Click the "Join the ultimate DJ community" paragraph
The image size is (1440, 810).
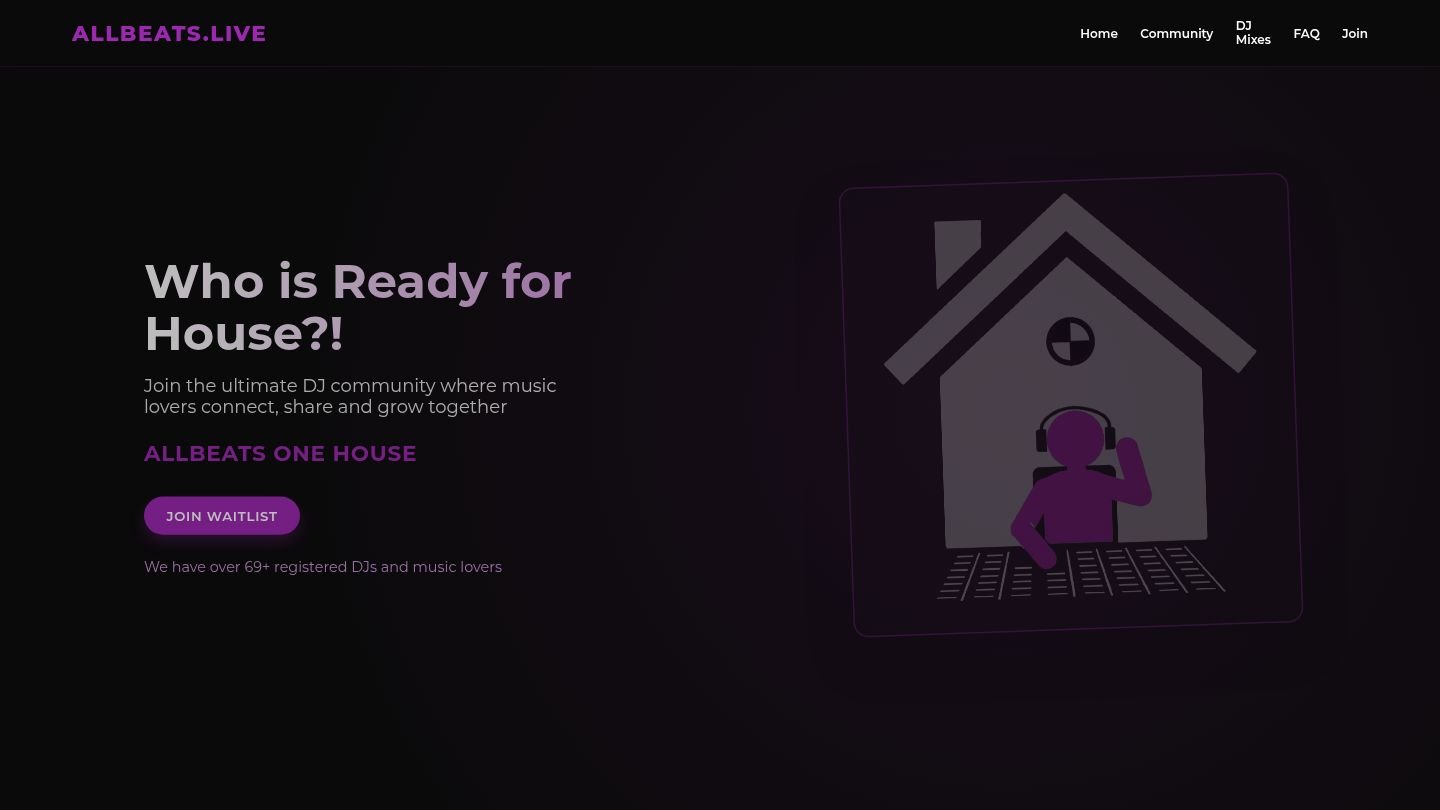pos(350,396)
